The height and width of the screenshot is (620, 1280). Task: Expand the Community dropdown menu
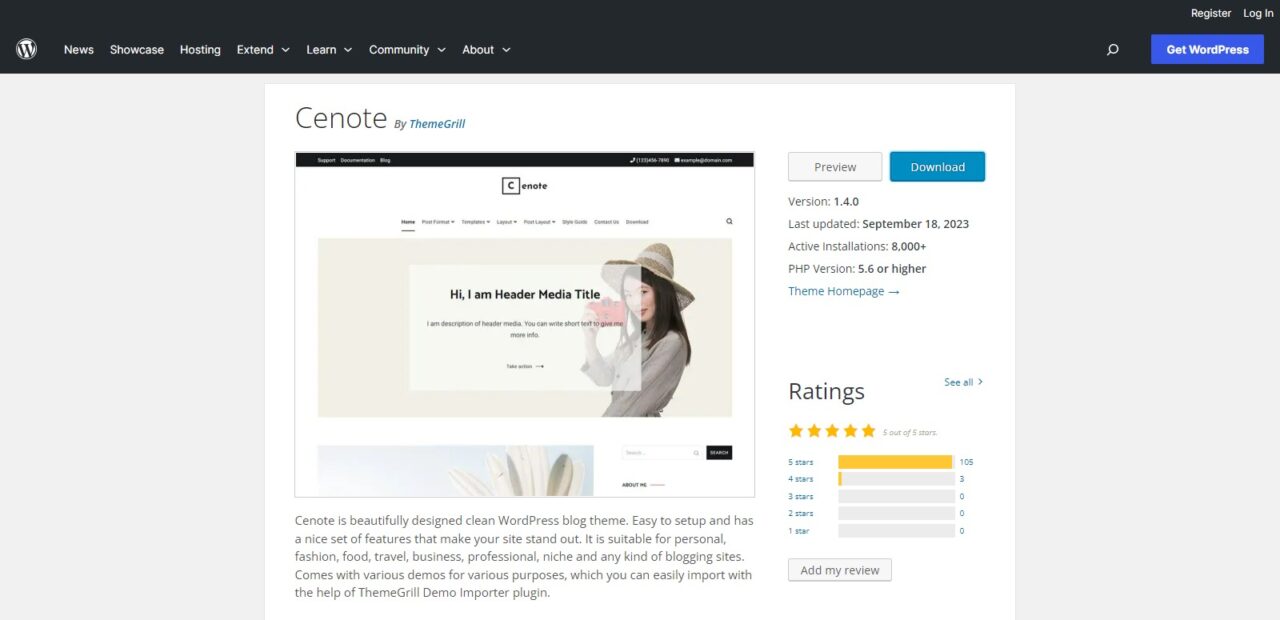(407, 49)
